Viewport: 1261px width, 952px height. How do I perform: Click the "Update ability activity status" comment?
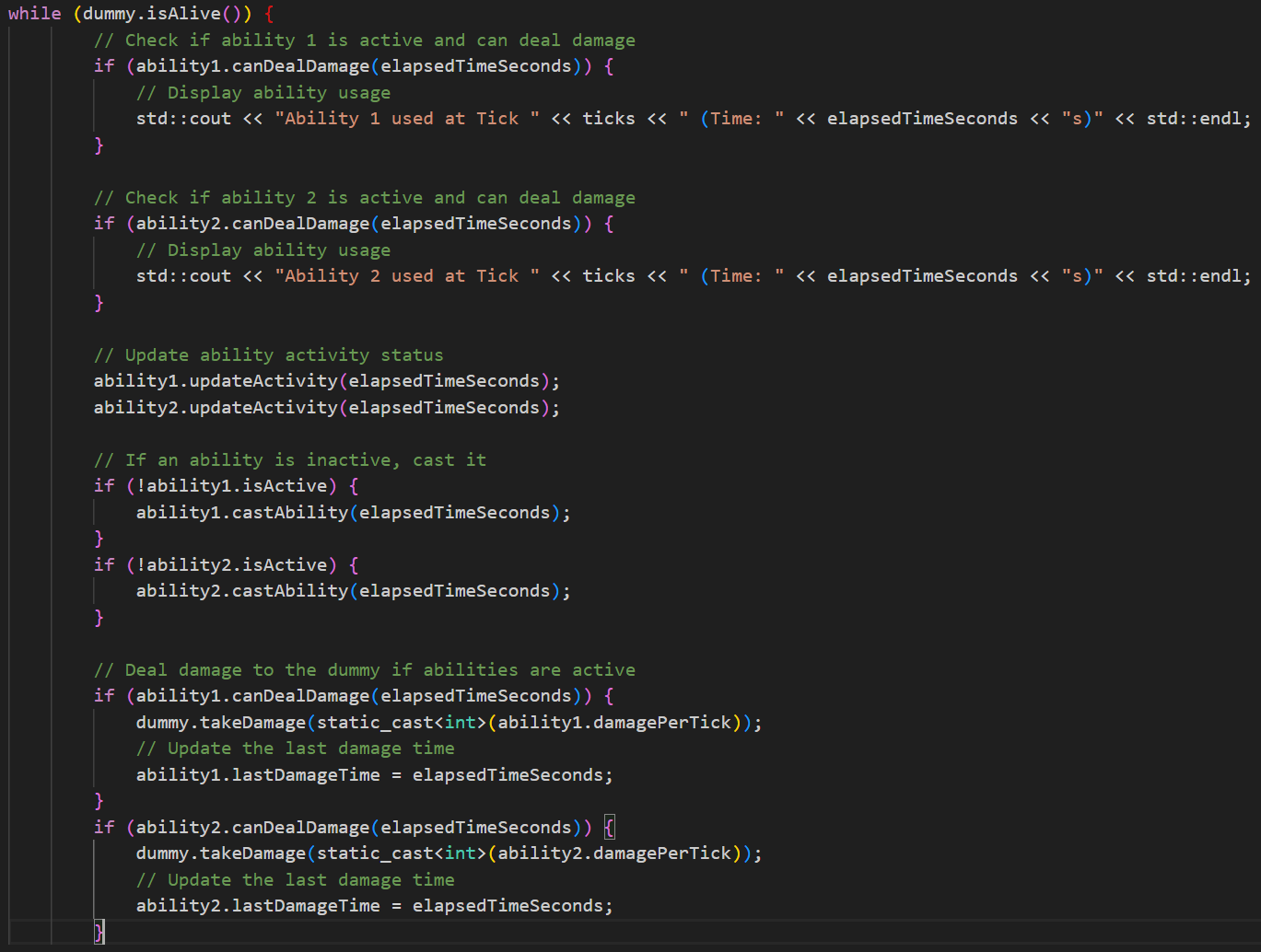[268, 355]
